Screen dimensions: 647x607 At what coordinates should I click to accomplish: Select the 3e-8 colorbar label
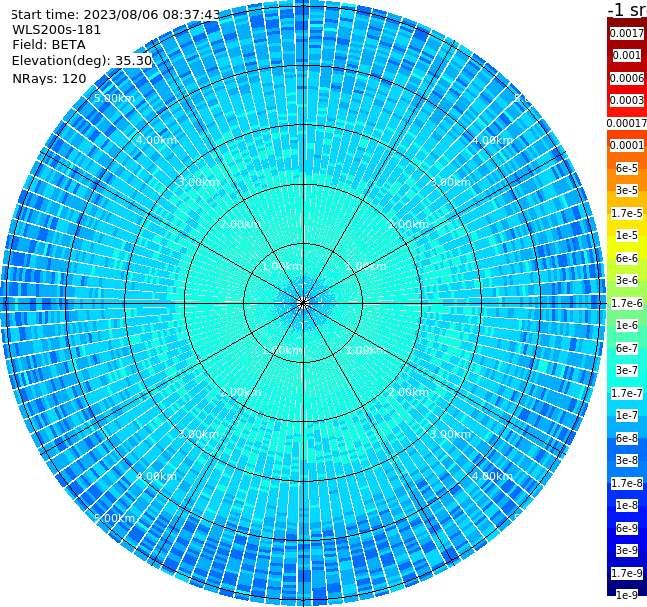pyautogui.click(x=627, y=460)
